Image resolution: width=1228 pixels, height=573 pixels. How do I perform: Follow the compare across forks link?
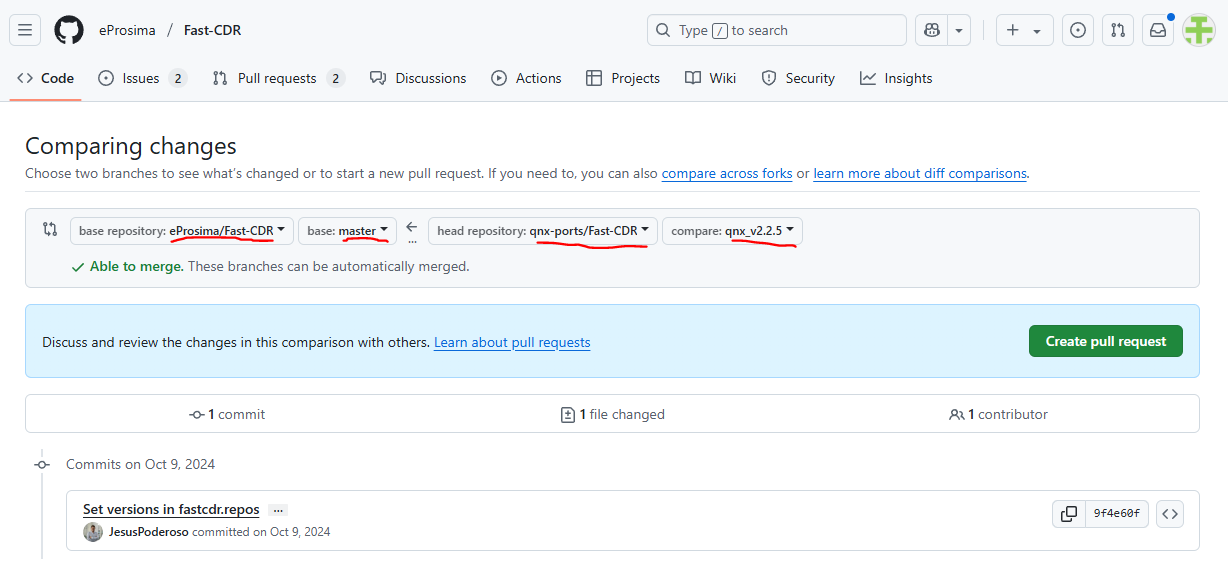click(726, 173)
